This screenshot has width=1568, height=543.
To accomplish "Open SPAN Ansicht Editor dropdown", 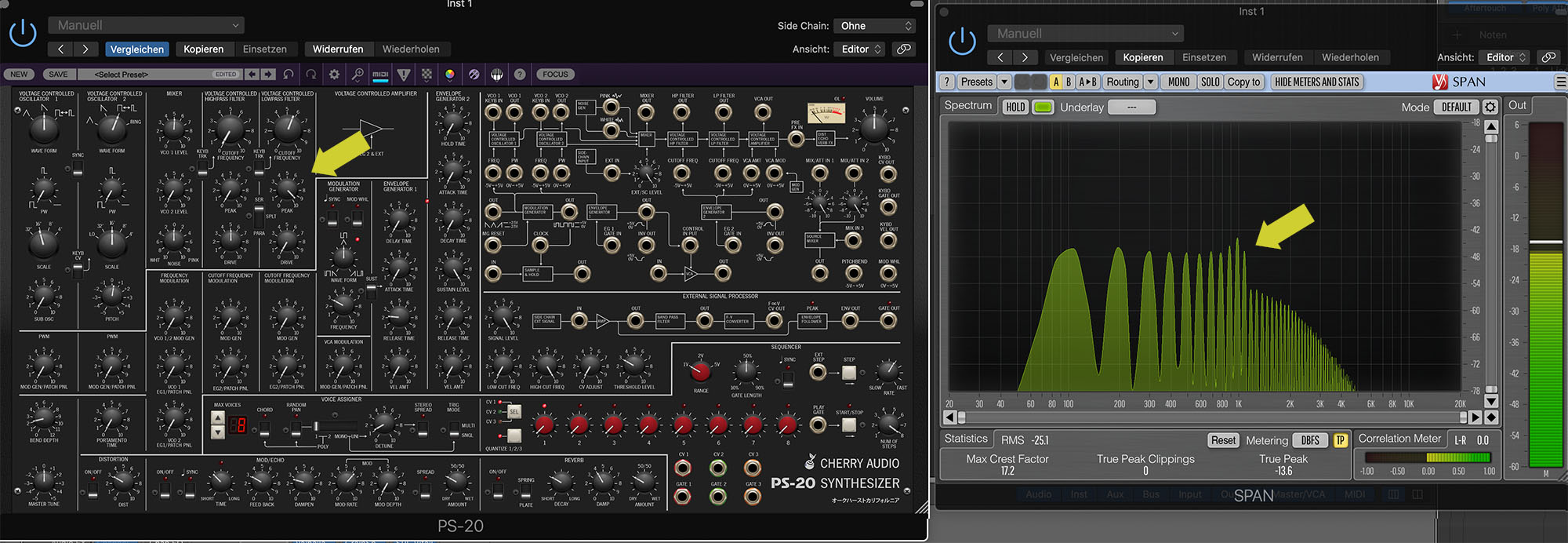I will pos(1505,57).
